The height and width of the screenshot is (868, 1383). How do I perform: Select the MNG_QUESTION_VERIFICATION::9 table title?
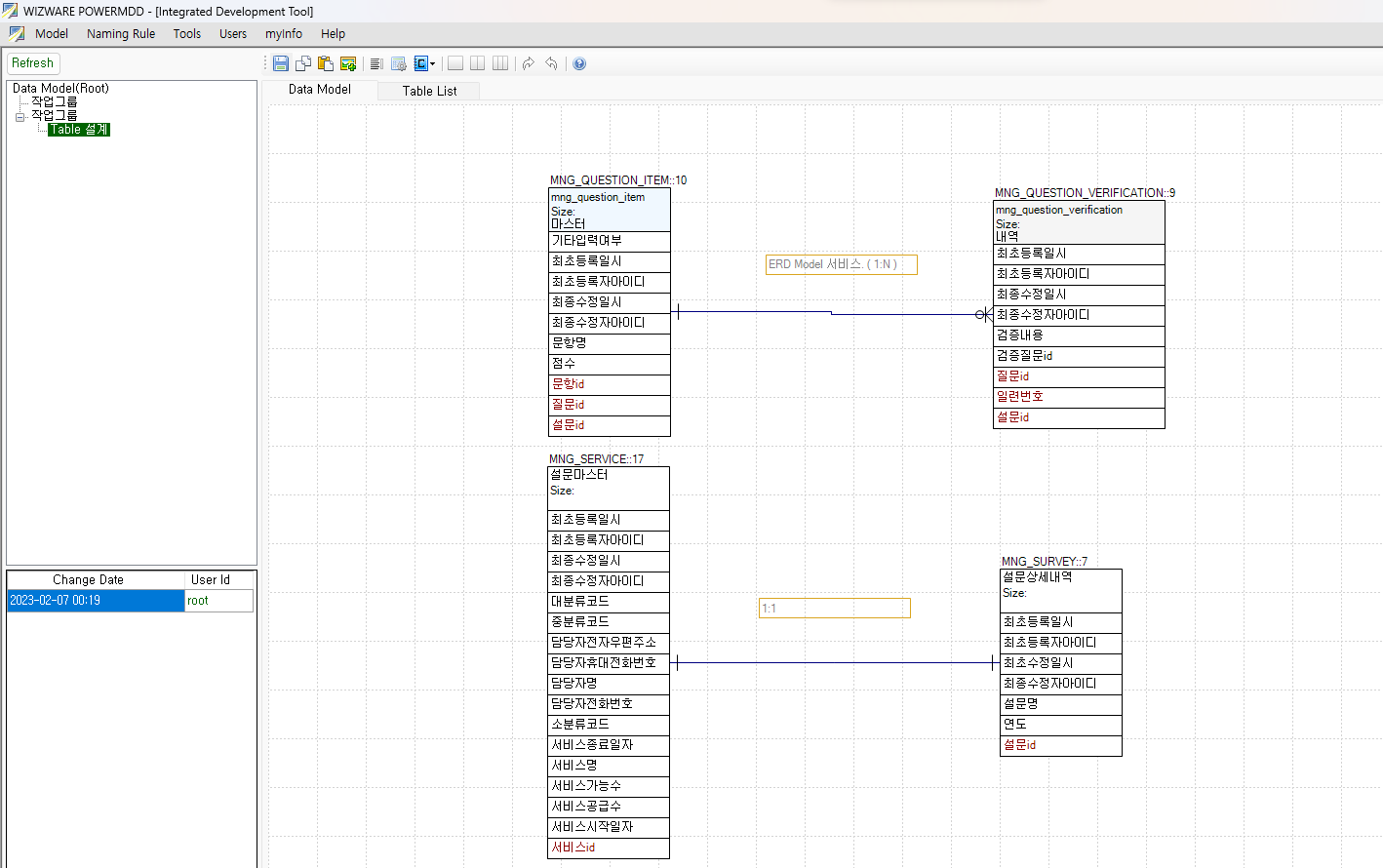coord(1085,193)
